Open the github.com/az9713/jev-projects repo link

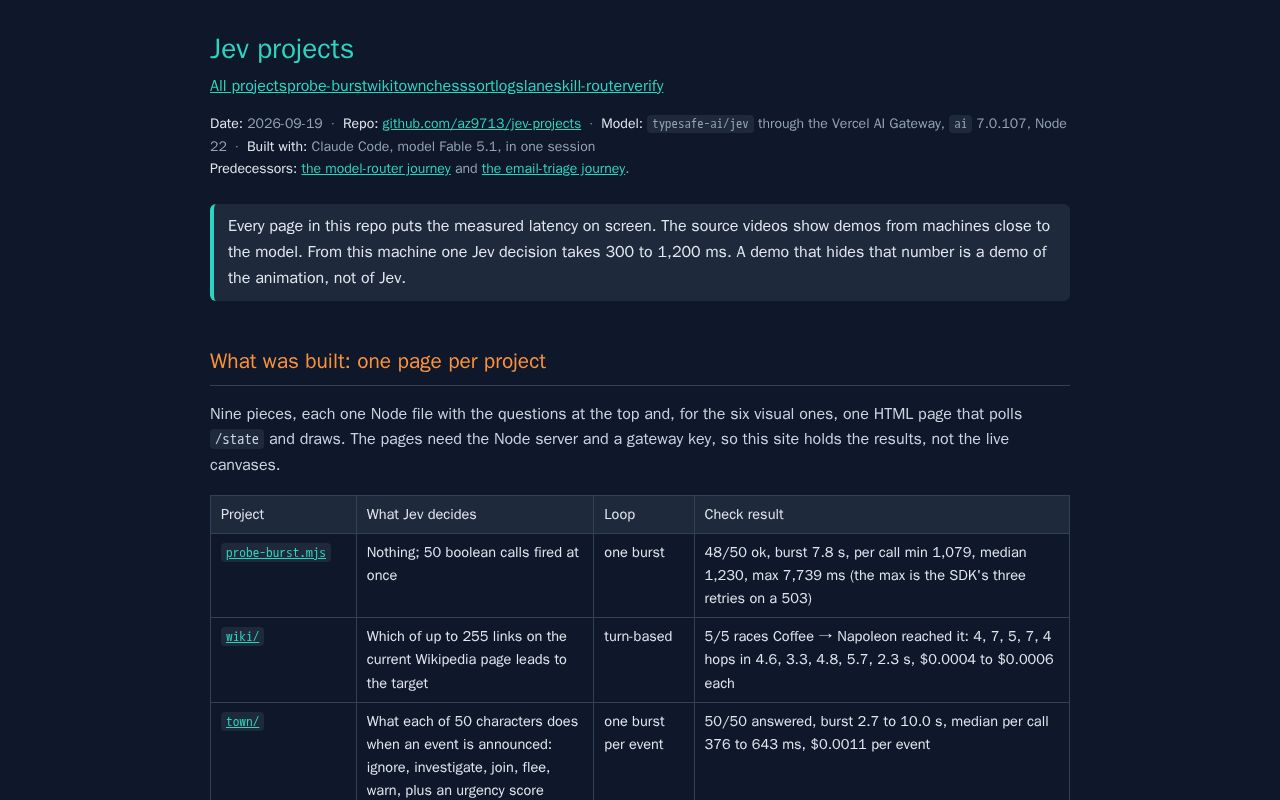[x=481, y=124]
